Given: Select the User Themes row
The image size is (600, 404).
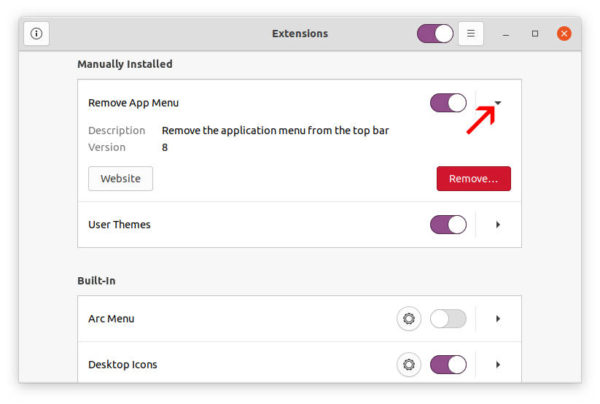Looking at the screenshot, I should point(299,225).
